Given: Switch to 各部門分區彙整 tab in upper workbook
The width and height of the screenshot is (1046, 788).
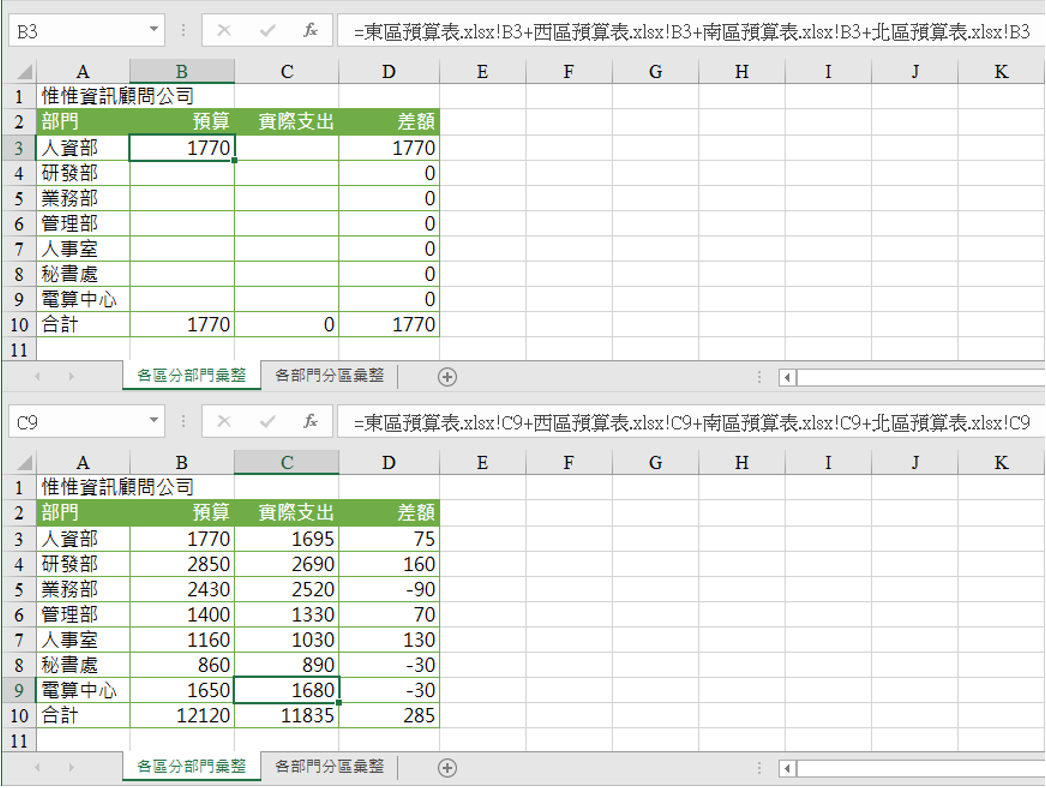Looking at the screenshot, I should (330, 376).
